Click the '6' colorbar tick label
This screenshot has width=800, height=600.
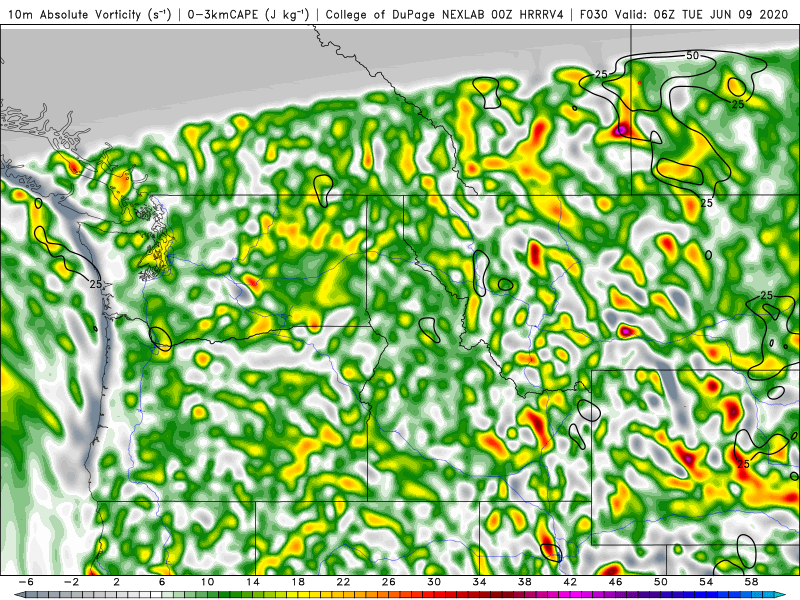[162, 582]
